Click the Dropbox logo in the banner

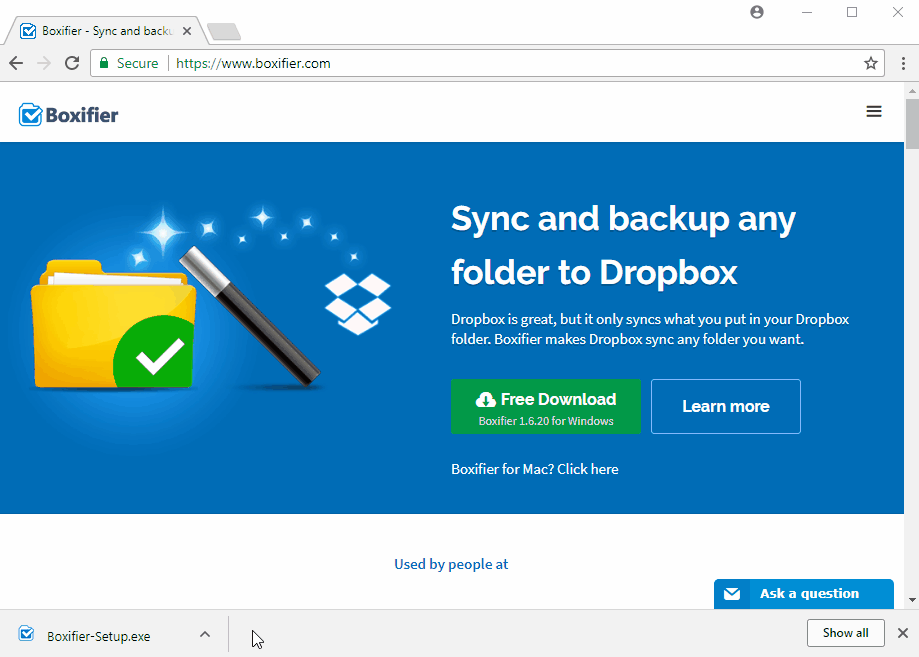(x=358, y=304)
